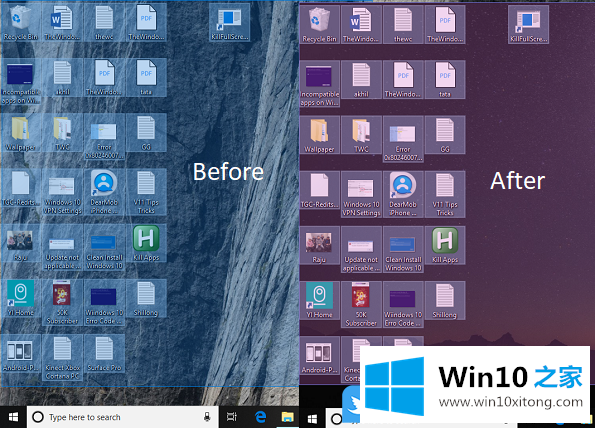Select the Wallpaper folder on the Before desktop
The image size is (595, 428).
20,132
